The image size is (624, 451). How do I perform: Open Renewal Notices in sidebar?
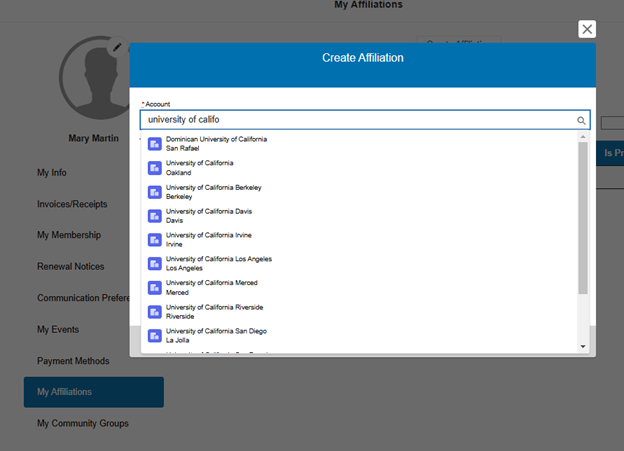click(70, 267)
